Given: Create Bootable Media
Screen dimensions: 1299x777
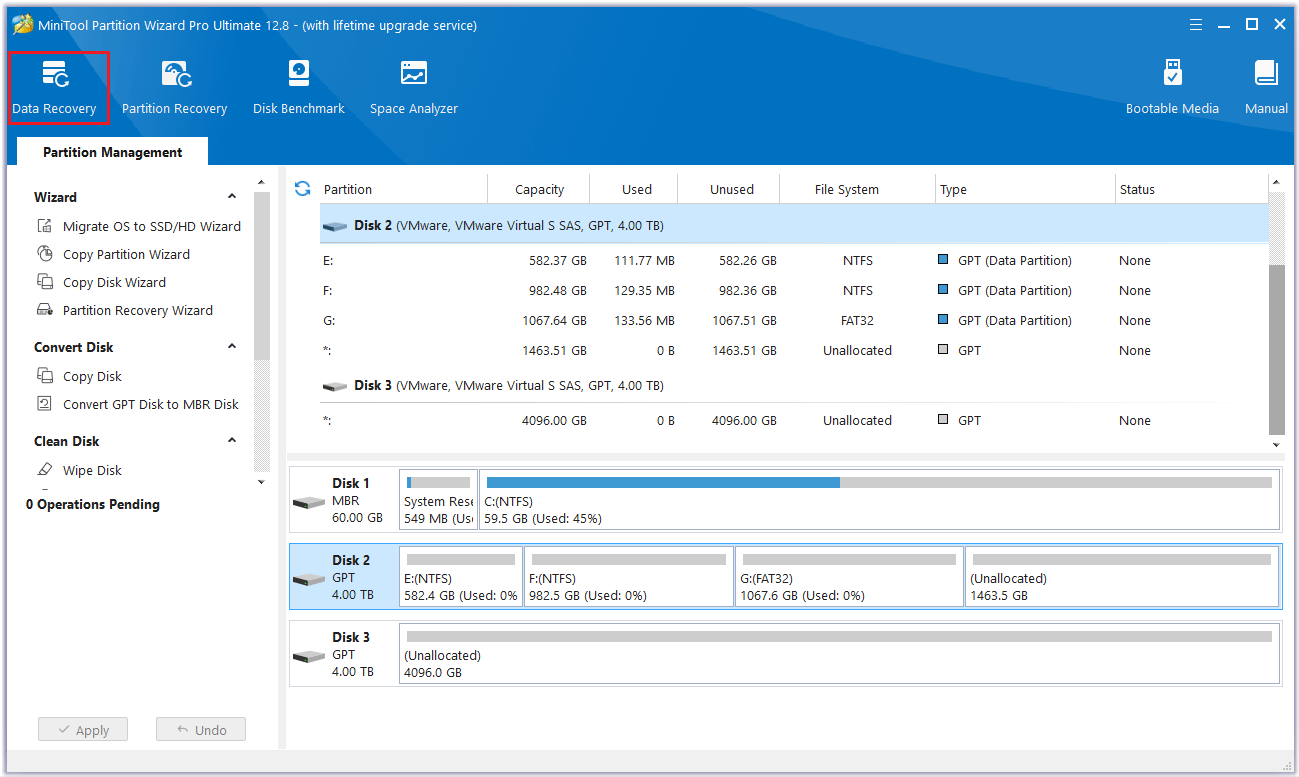Looking at the screenshot, I should click(x=1172, y=88).
